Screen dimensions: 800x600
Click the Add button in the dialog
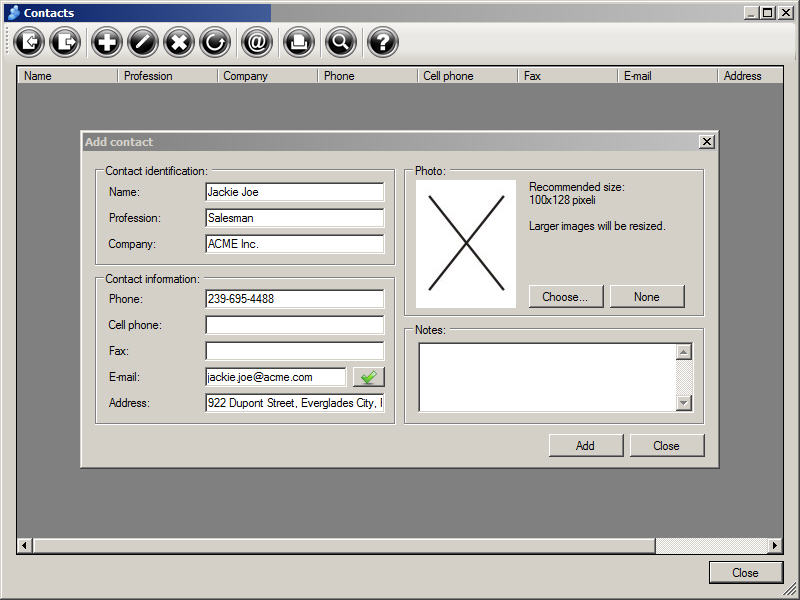pyautogui.click(x=585, y=446)
